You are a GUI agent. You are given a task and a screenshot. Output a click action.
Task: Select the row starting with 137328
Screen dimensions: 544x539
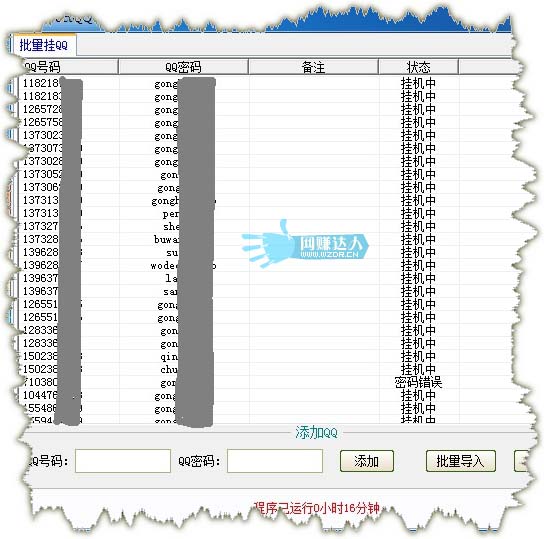(265, 239)
